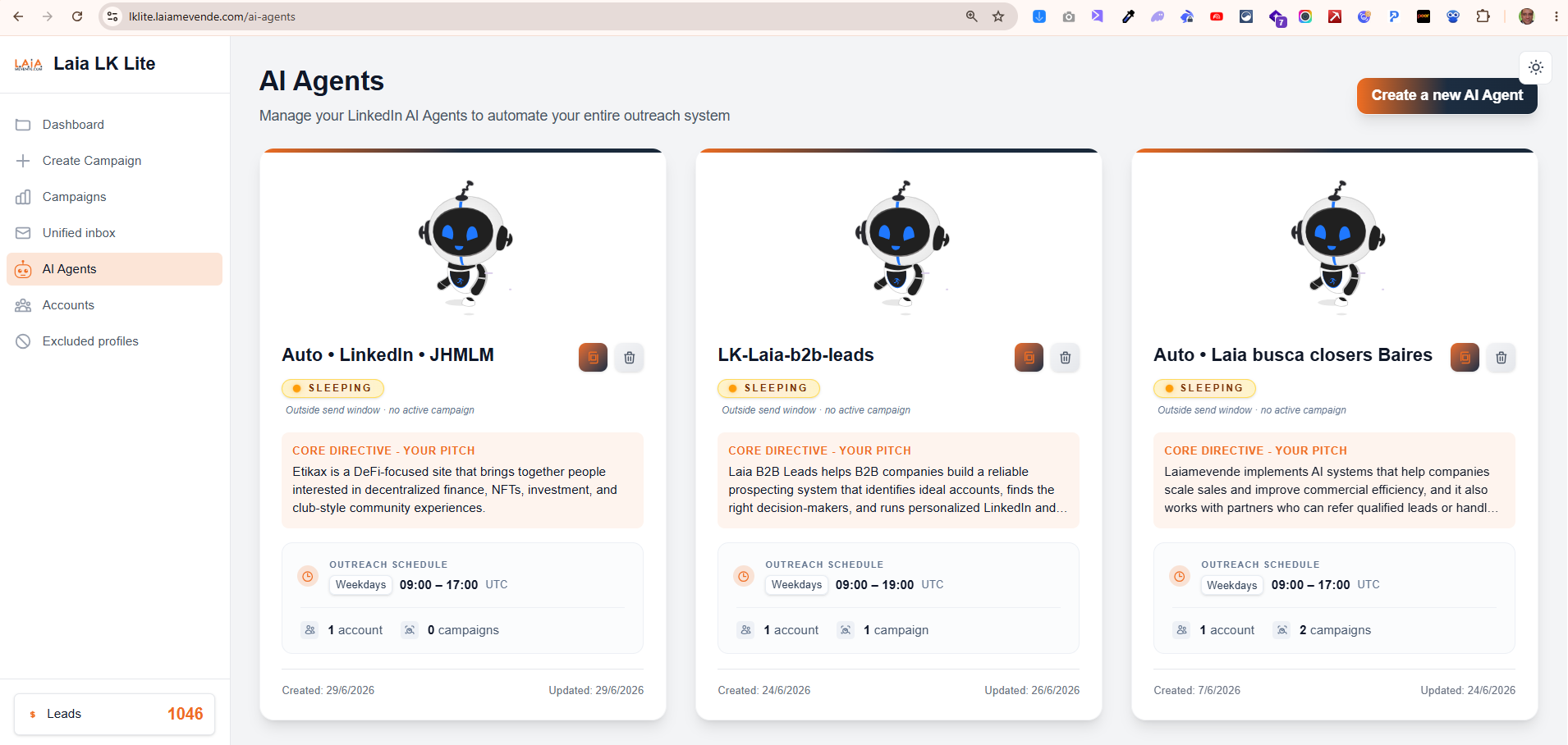
Task: Trash the Laia busca closers Baires agent
Action: pos(1501,358)
